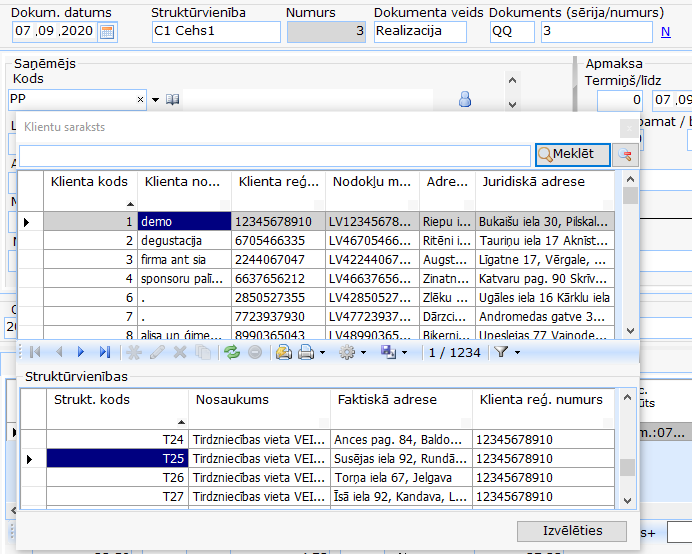This screenshot has width=692, height=554.
Task: Open the calendar picker for Dokum. datums
Action: pyautogui.click(x=107, y=32)
